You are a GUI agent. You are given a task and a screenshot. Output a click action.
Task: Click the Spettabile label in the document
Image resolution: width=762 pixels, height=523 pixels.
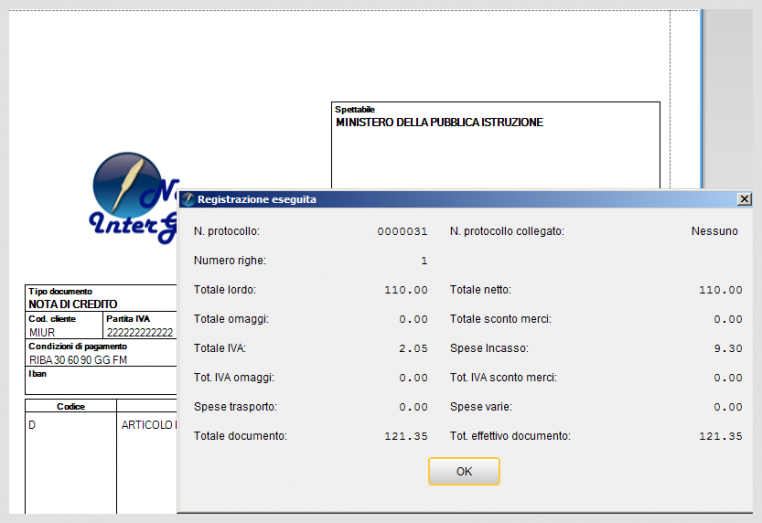pos(355,109)
